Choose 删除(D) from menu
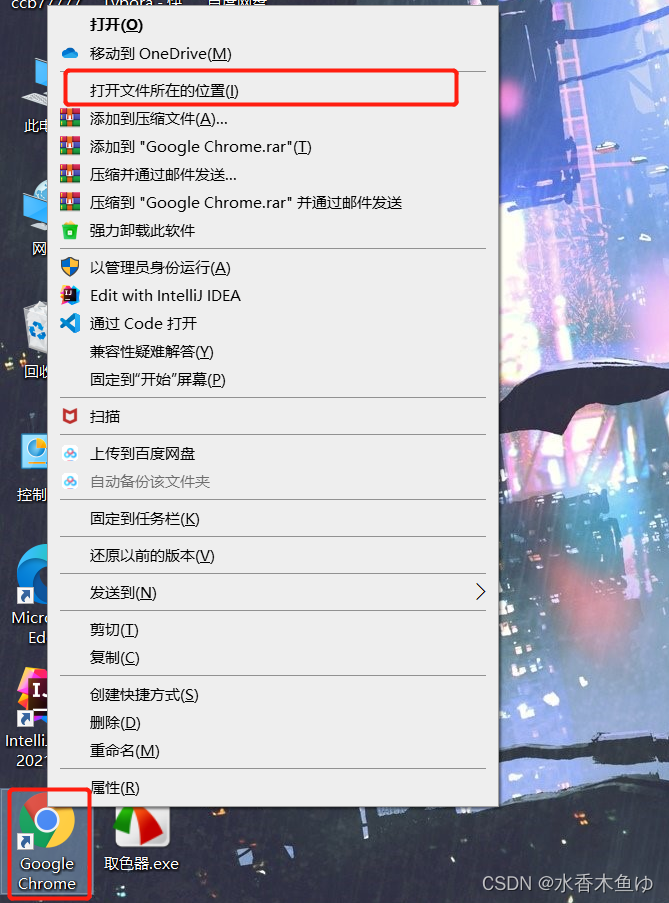This screenshot has width=669, height=903. 273,722
